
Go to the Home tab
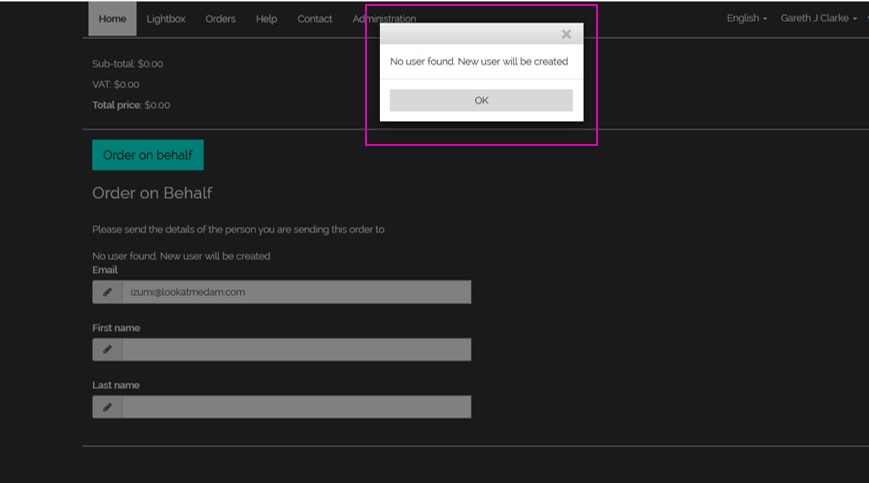click(x=113, y=19)
